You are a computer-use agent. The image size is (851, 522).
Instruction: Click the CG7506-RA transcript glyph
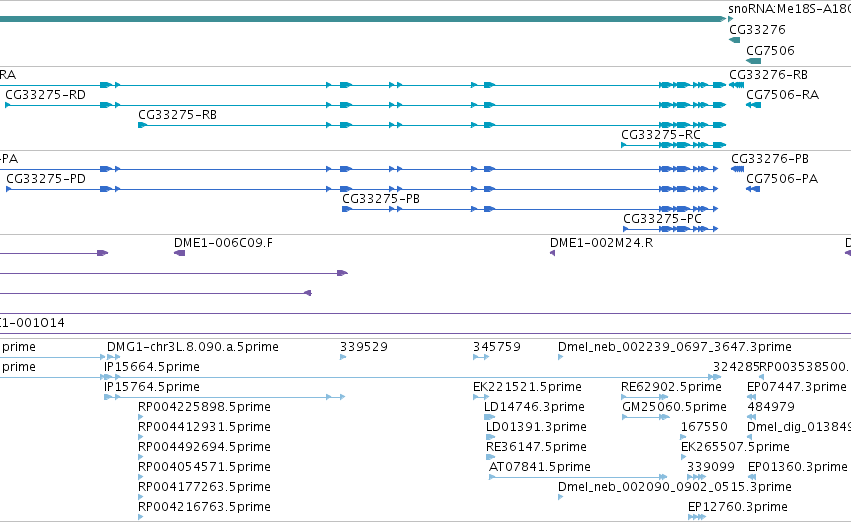pos(753,105)
